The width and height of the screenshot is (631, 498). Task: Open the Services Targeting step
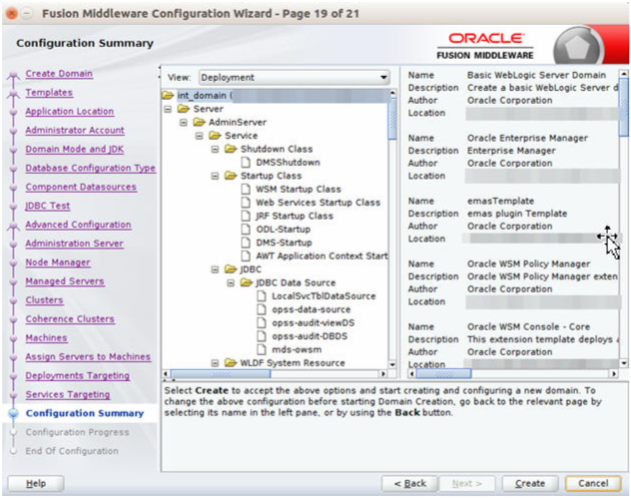68,395
